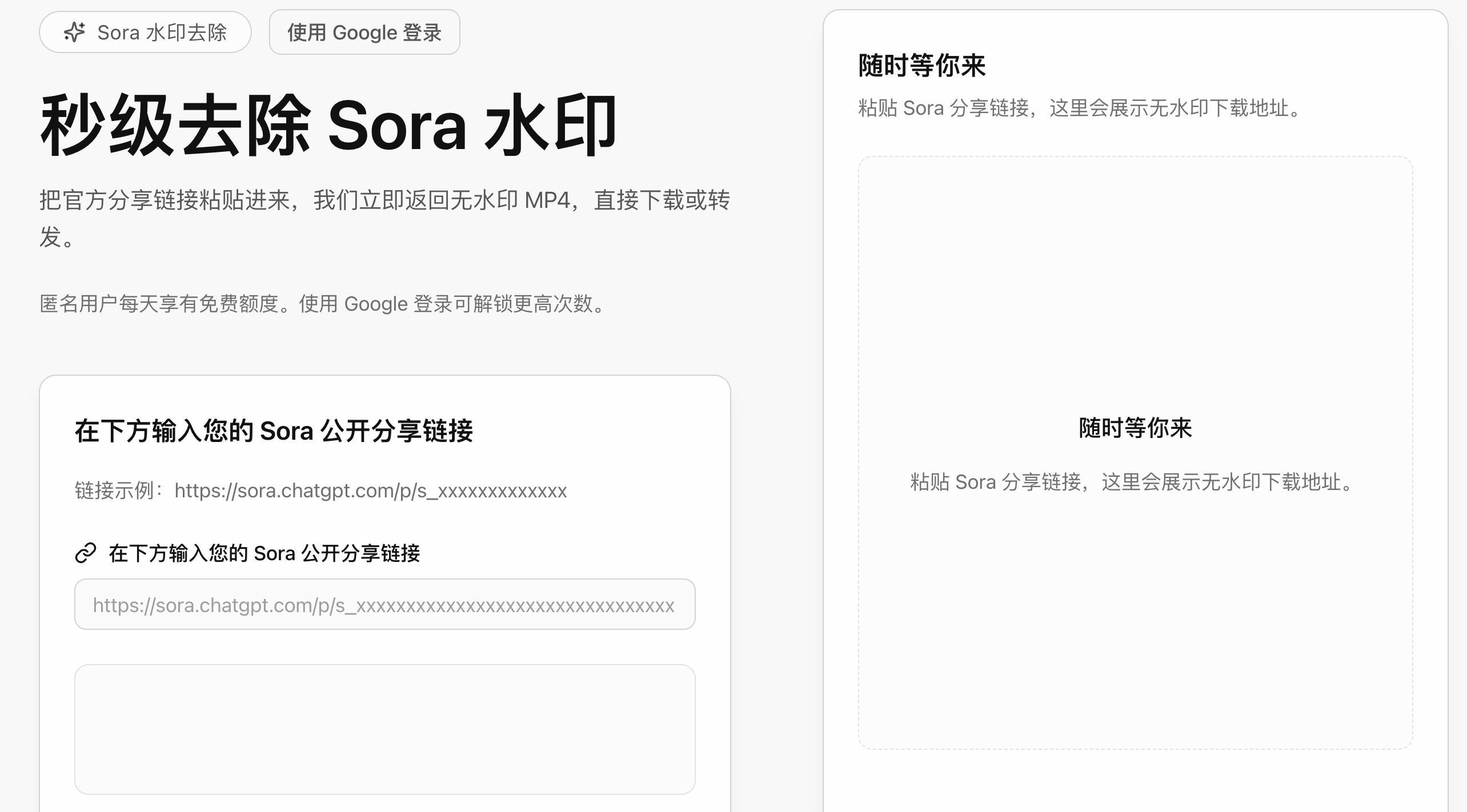This screenshot has width=1467, height=812.
Task: Click the anonymous user free quota notice
Action: click(x=323, y=304)
